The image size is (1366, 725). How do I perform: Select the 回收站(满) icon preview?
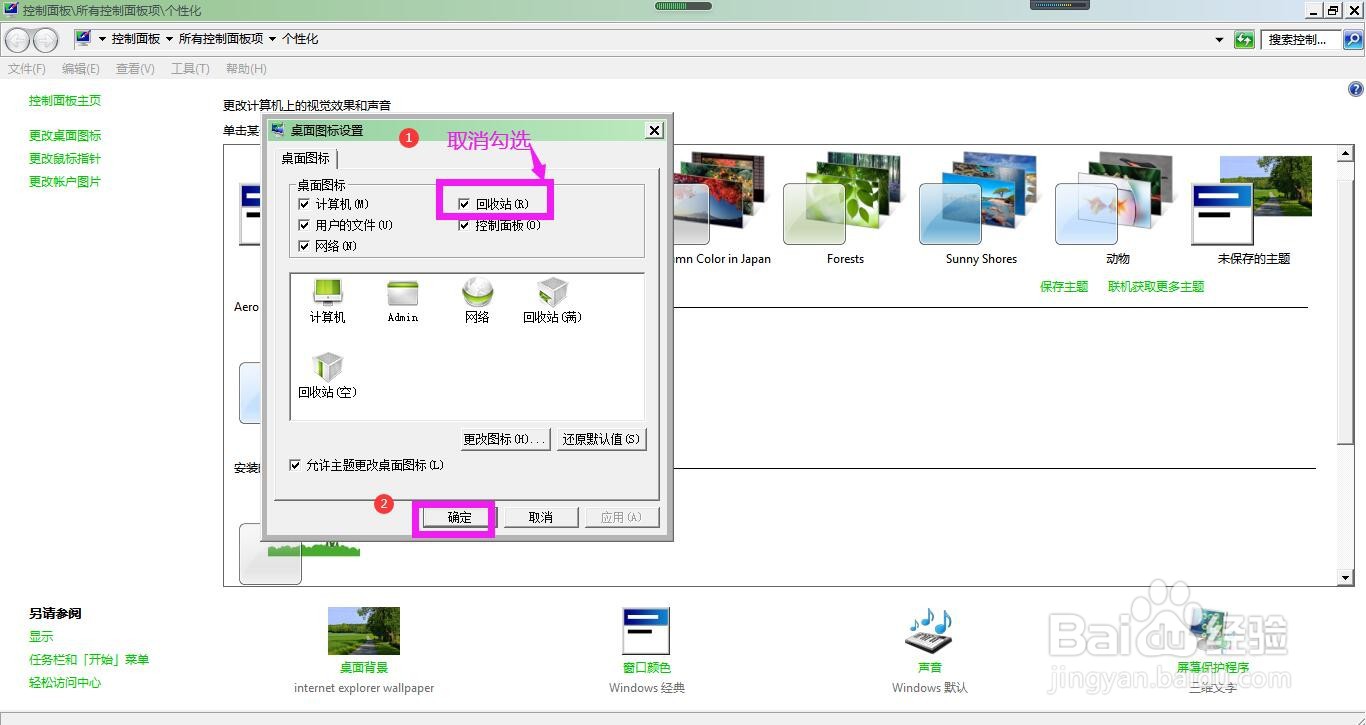pyautogui.click(x=552, y=295)
